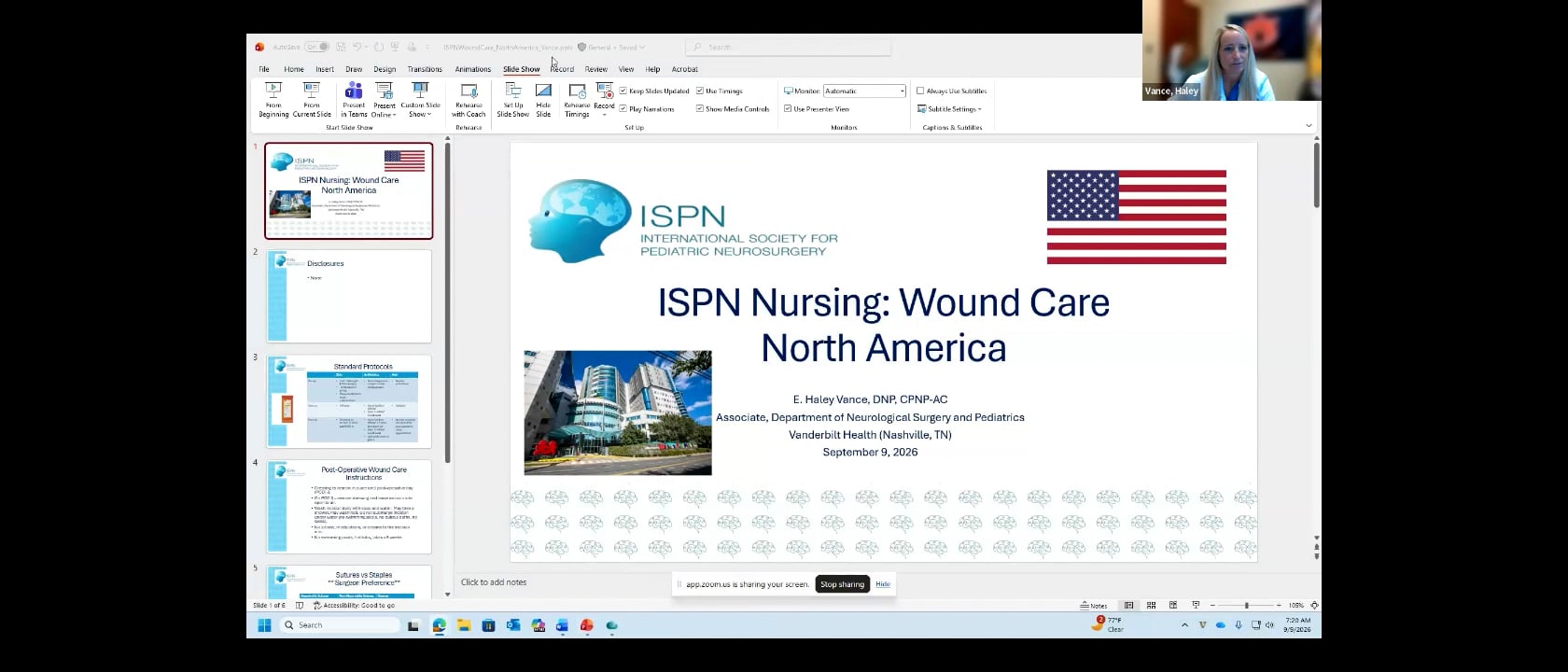The image size is (1568, 672).
Task: Click zoom out minus button
Action: coord(1212,606)
